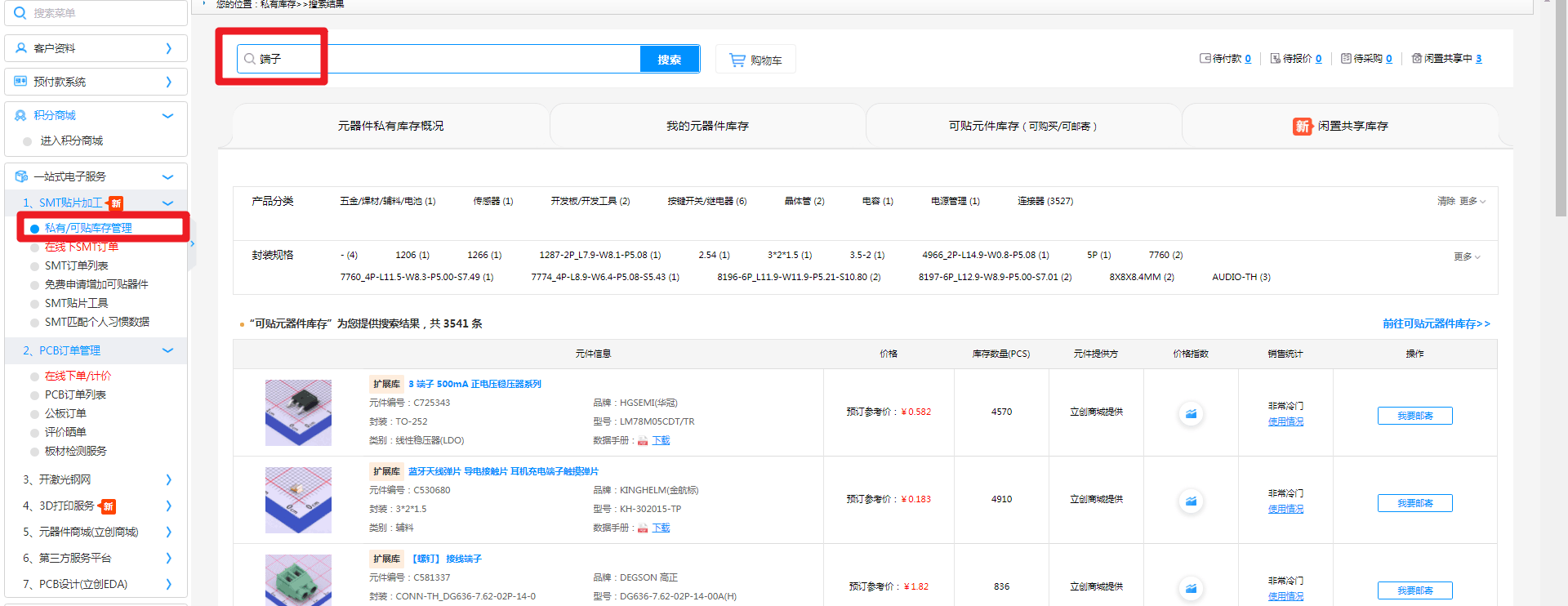The height and width of the screenshot is (606, 1568).
Task: Click price index chart icon for C725343
Action: click(1191, 414)
